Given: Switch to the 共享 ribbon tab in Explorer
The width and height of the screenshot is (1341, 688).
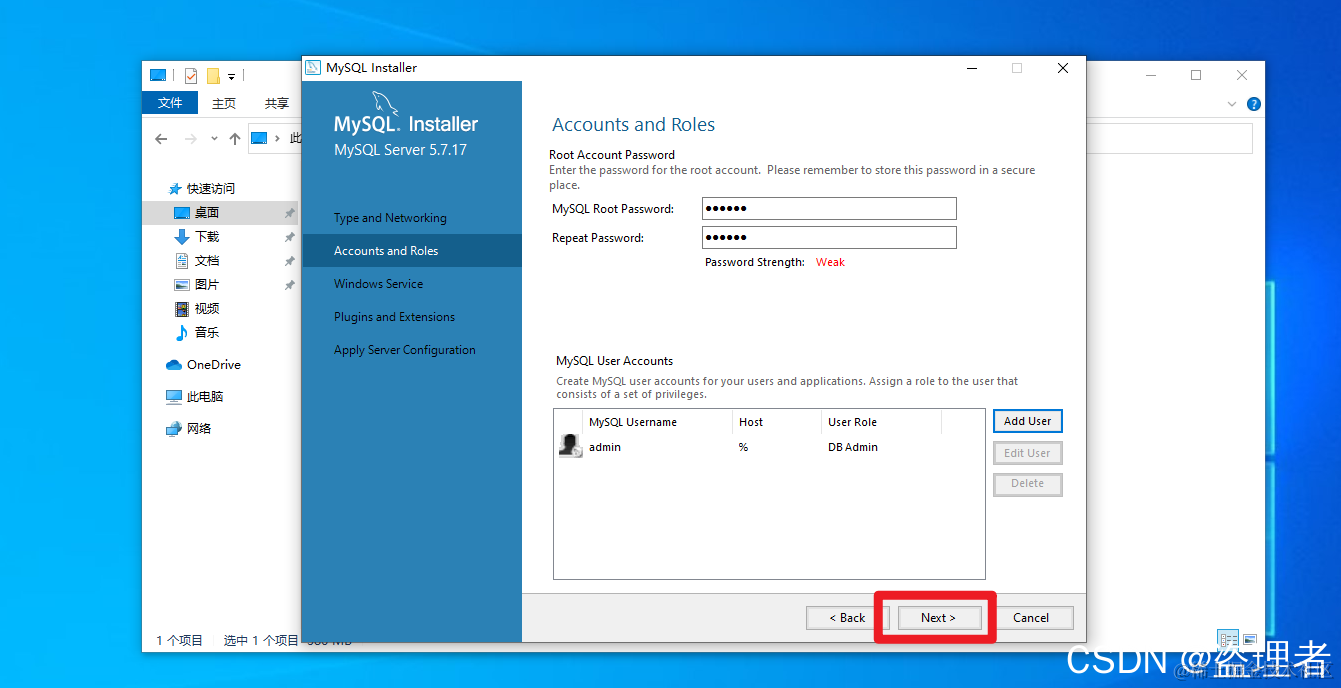Looking at the screenshot, I should (x=277, y=103).
